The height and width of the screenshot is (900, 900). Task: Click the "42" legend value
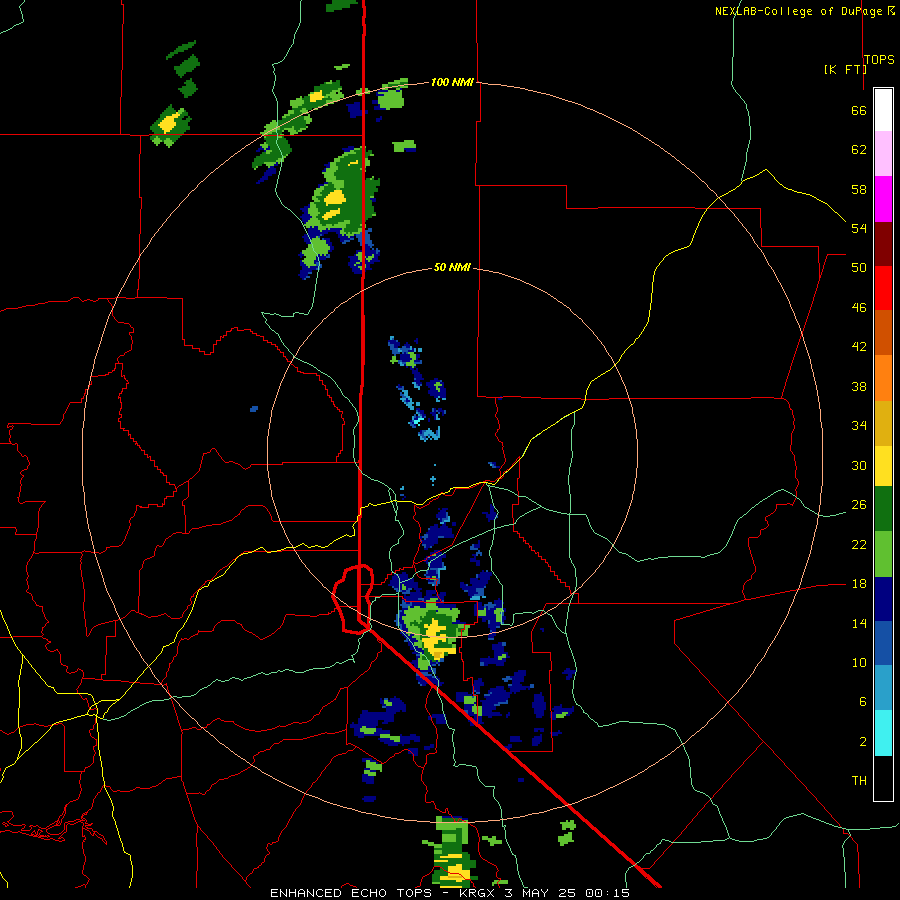tap(859, 346)
